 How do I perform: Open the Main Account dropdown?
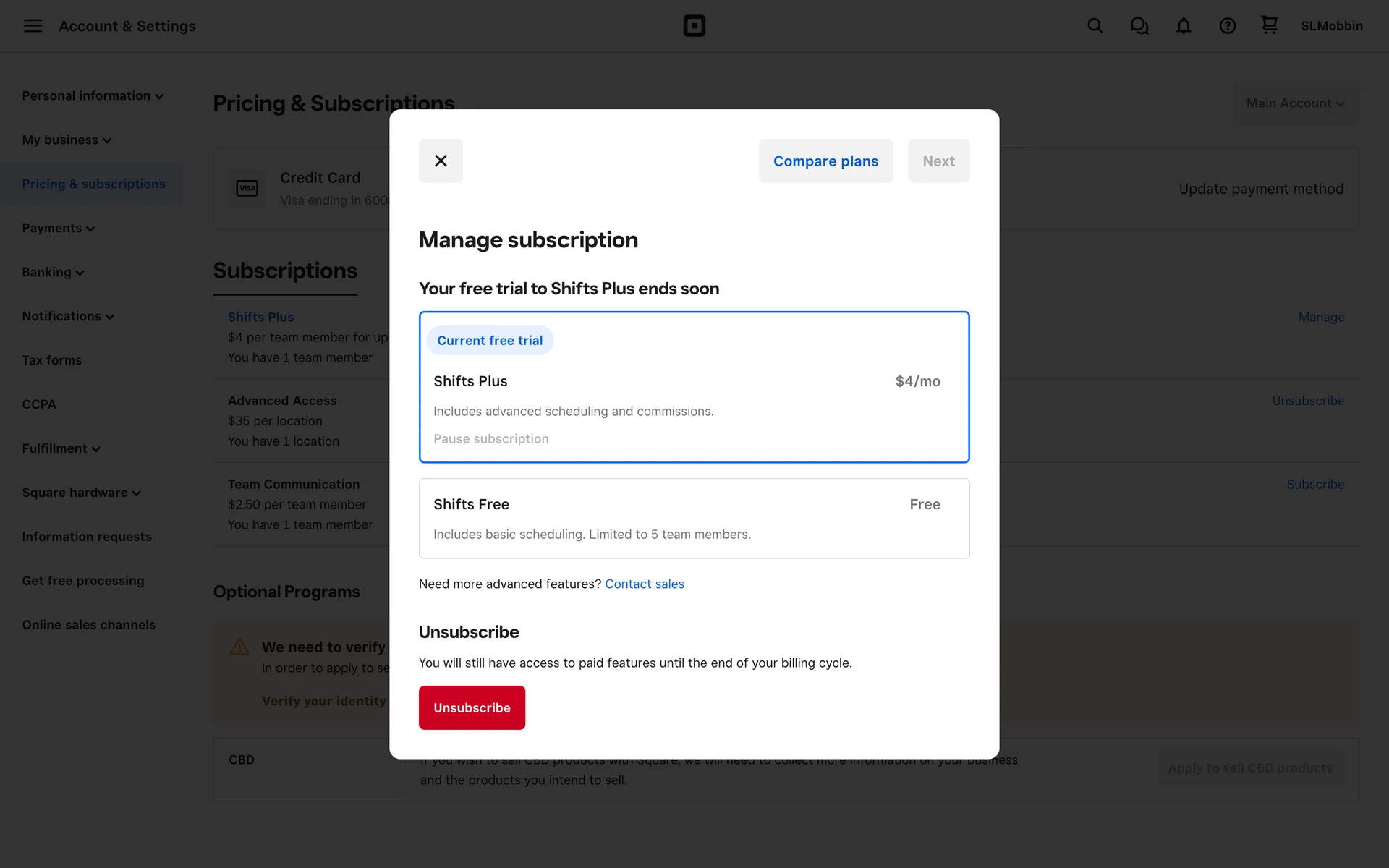[x=1294, y=103]
